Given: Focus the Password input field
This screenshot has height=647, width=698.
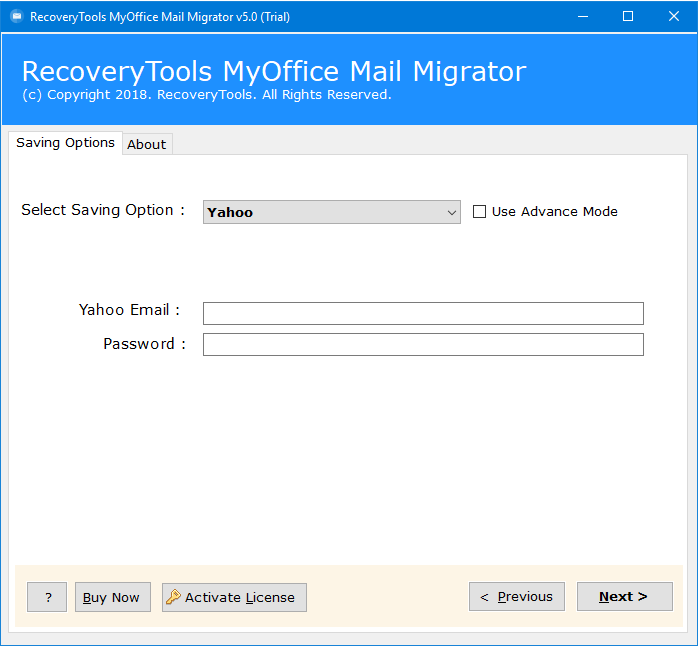Looking at the screenshot, I should coord(423,345).
